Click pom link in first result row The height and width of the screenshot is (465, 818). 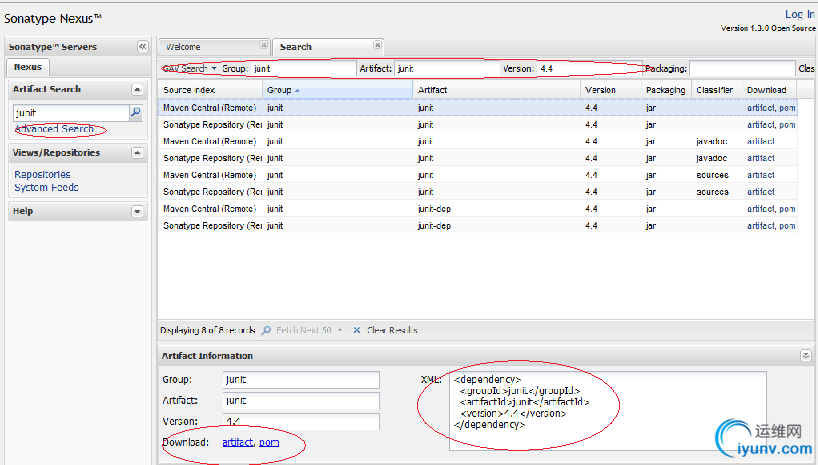(787, 108)
